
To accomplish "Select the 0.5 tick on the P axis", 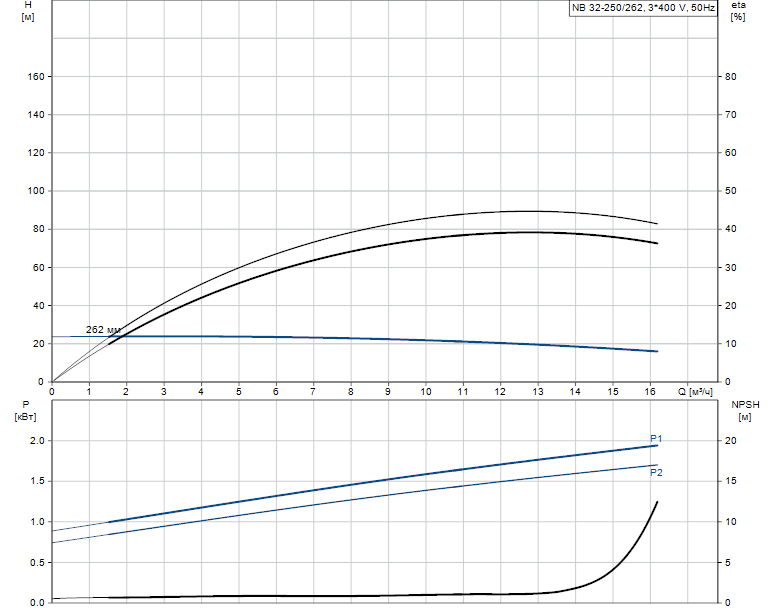I will (x=36, y=562).
